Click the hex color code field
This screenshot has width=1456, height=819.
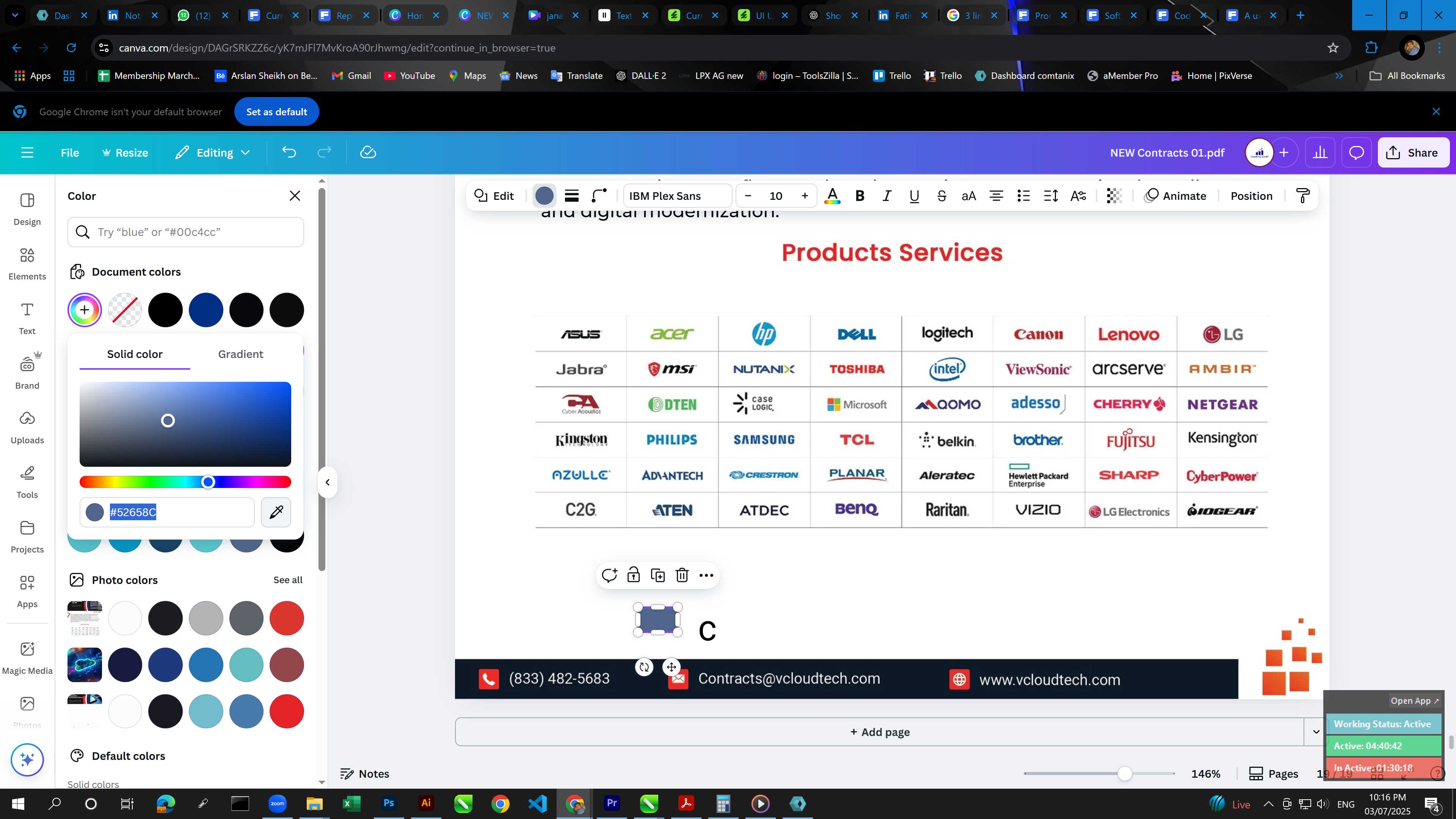click(x=167, y=512)
